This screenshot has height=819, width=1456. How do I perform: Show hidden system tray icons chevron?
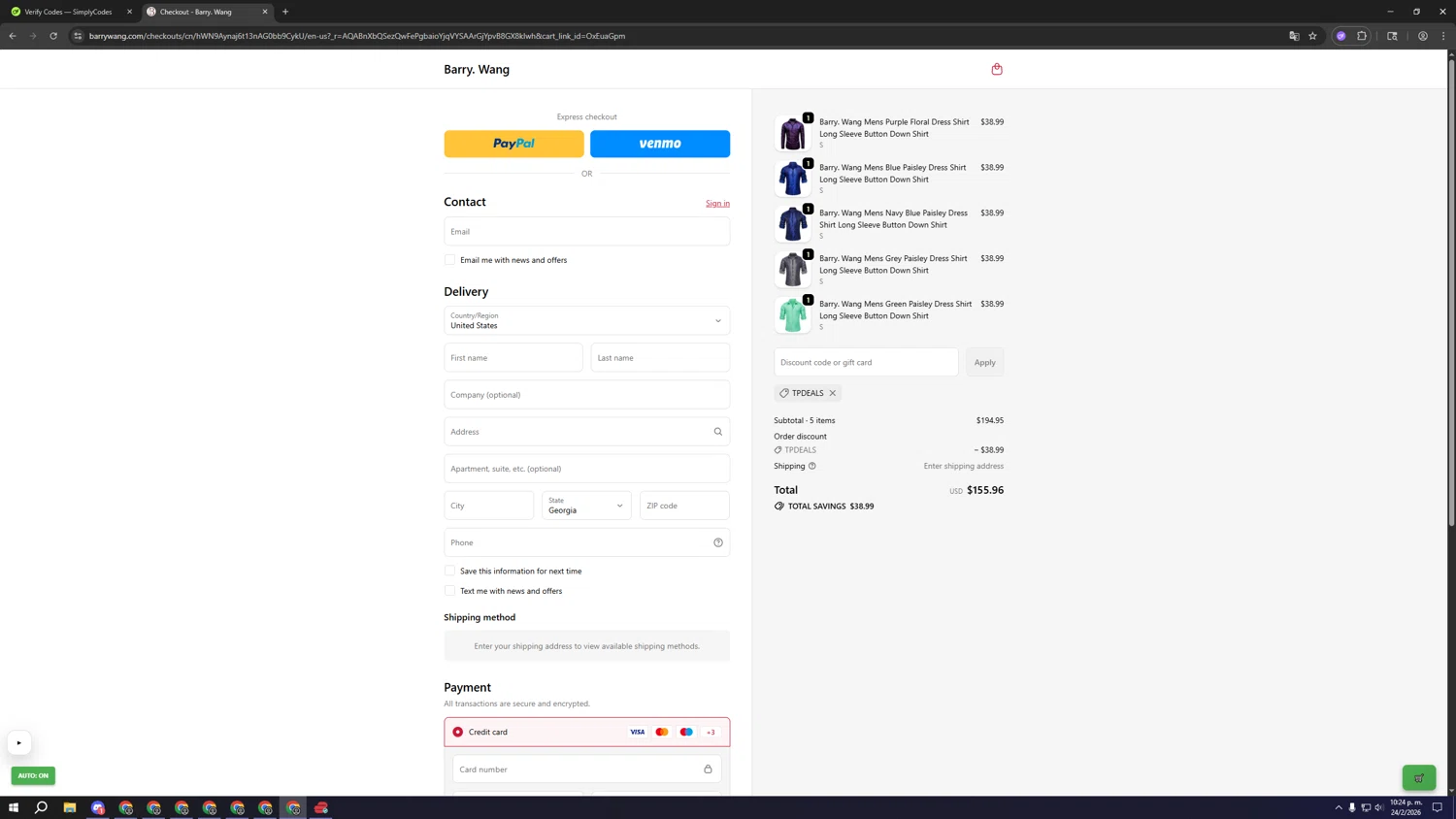click(x=1339, y=807)
